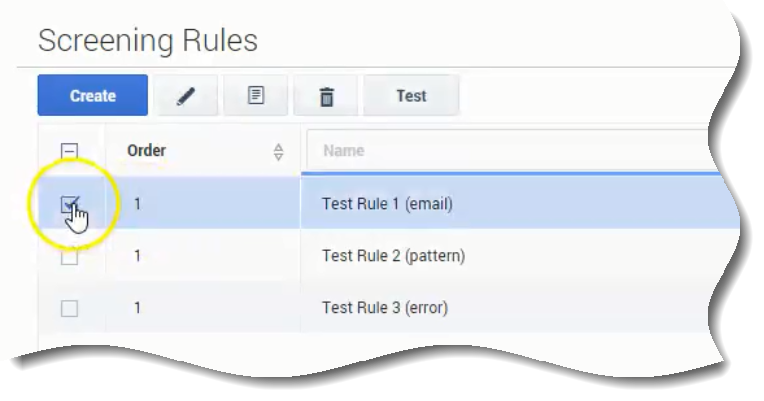Click the Order column sort arrows

click(x=279, y=152)
